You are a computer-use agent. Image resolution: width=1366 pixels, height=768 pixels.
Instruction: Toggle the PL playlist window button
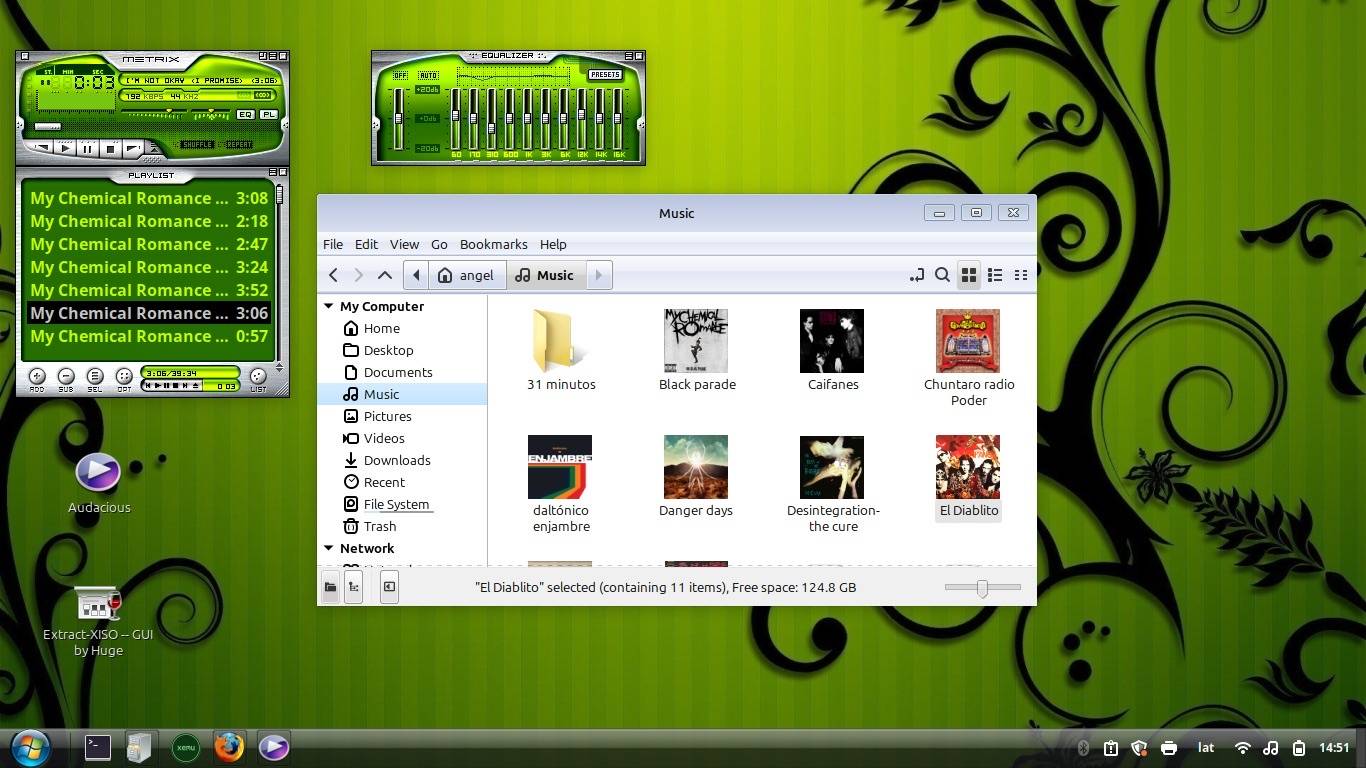click(x=268, y=115)
